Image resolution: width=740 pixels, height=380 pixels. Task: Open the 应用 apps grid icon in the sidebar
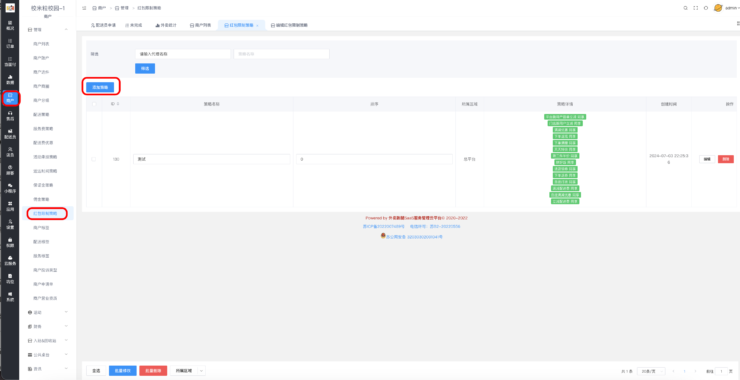click(x=10, y=206)
